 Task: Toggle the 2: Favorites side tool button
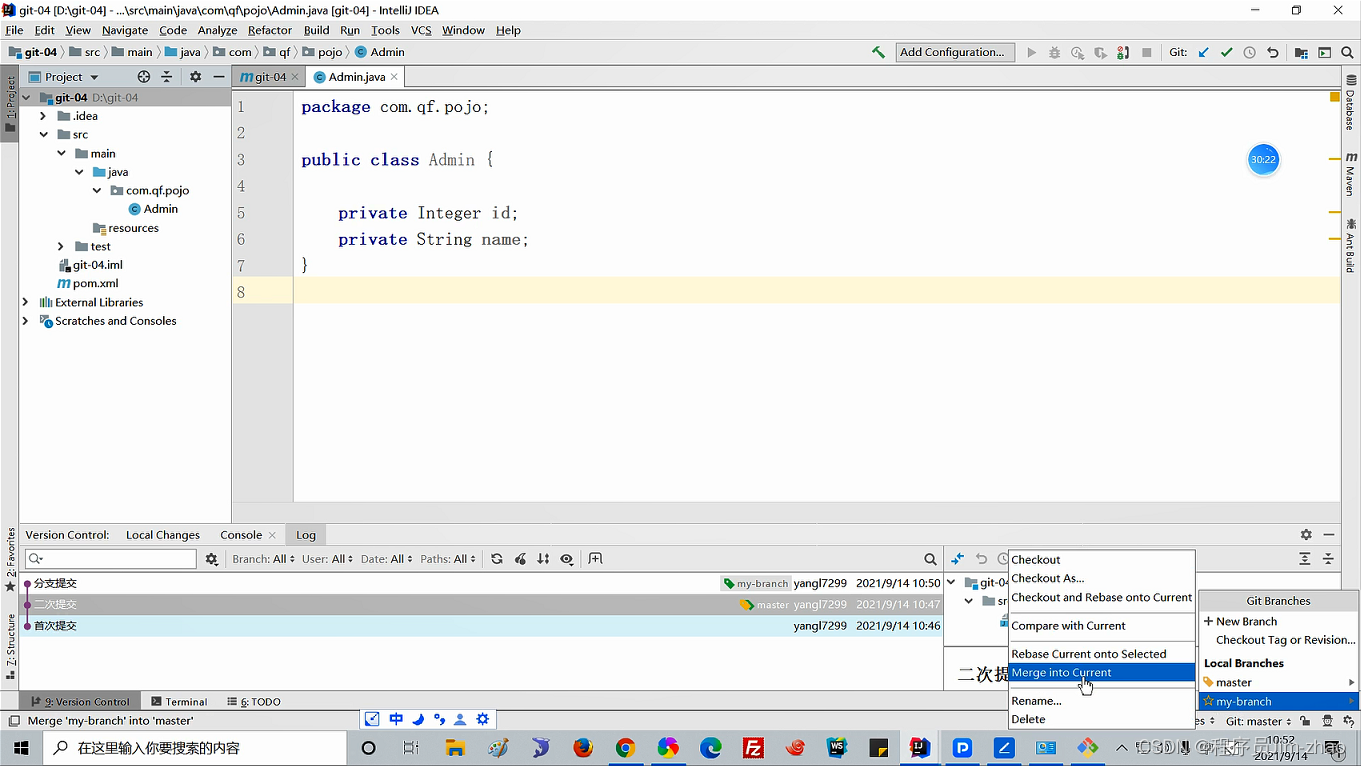10,560
